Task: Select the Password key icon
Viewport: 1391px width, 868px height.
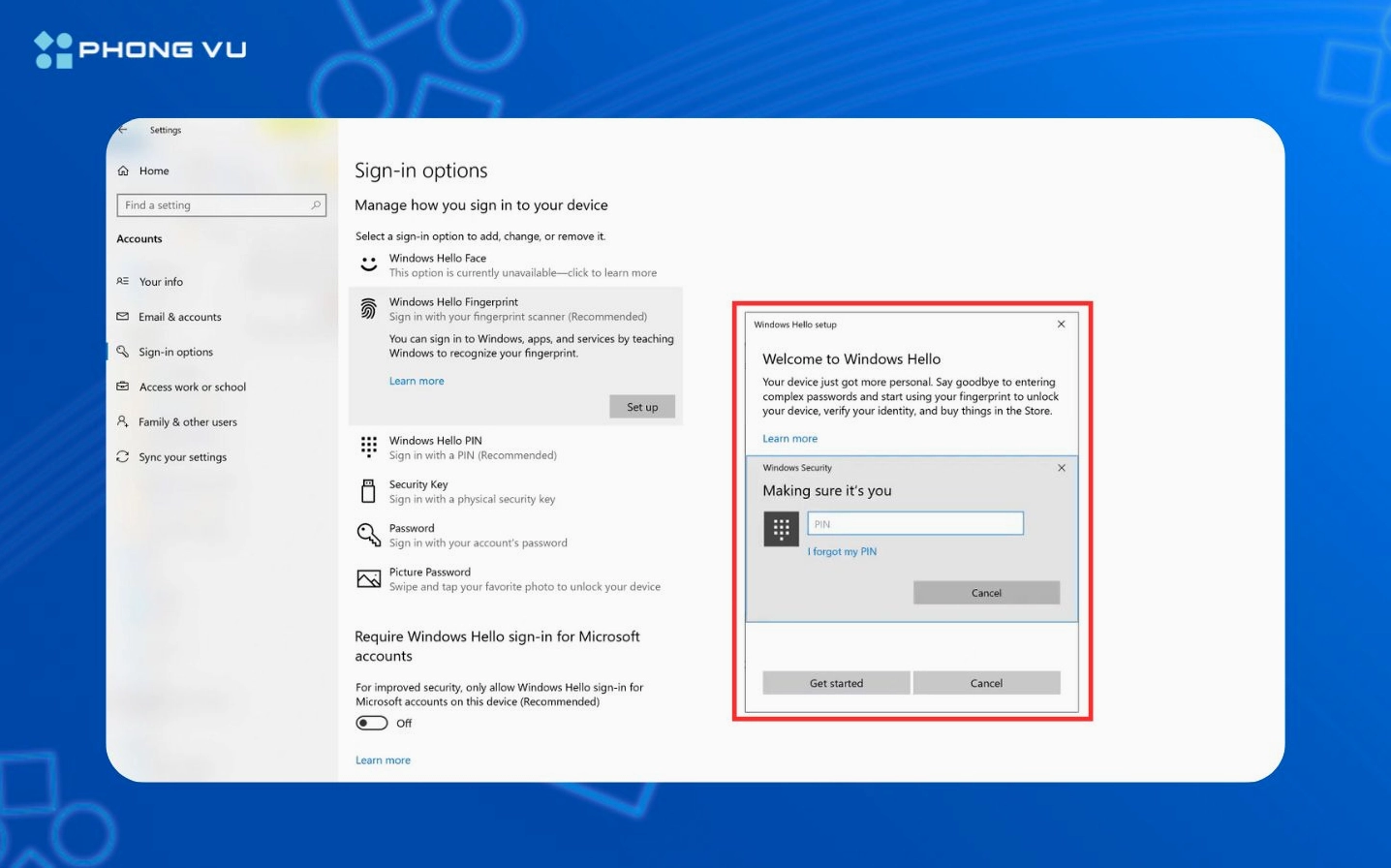Action: tap(368, 535)
